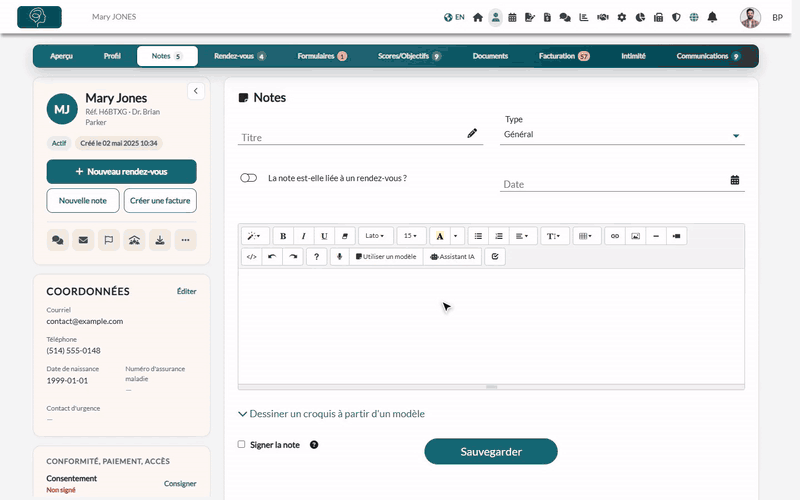This screenshot has height=500, width=800.
Task: Switch to the Facturation tab
Action: click(564, 56)
